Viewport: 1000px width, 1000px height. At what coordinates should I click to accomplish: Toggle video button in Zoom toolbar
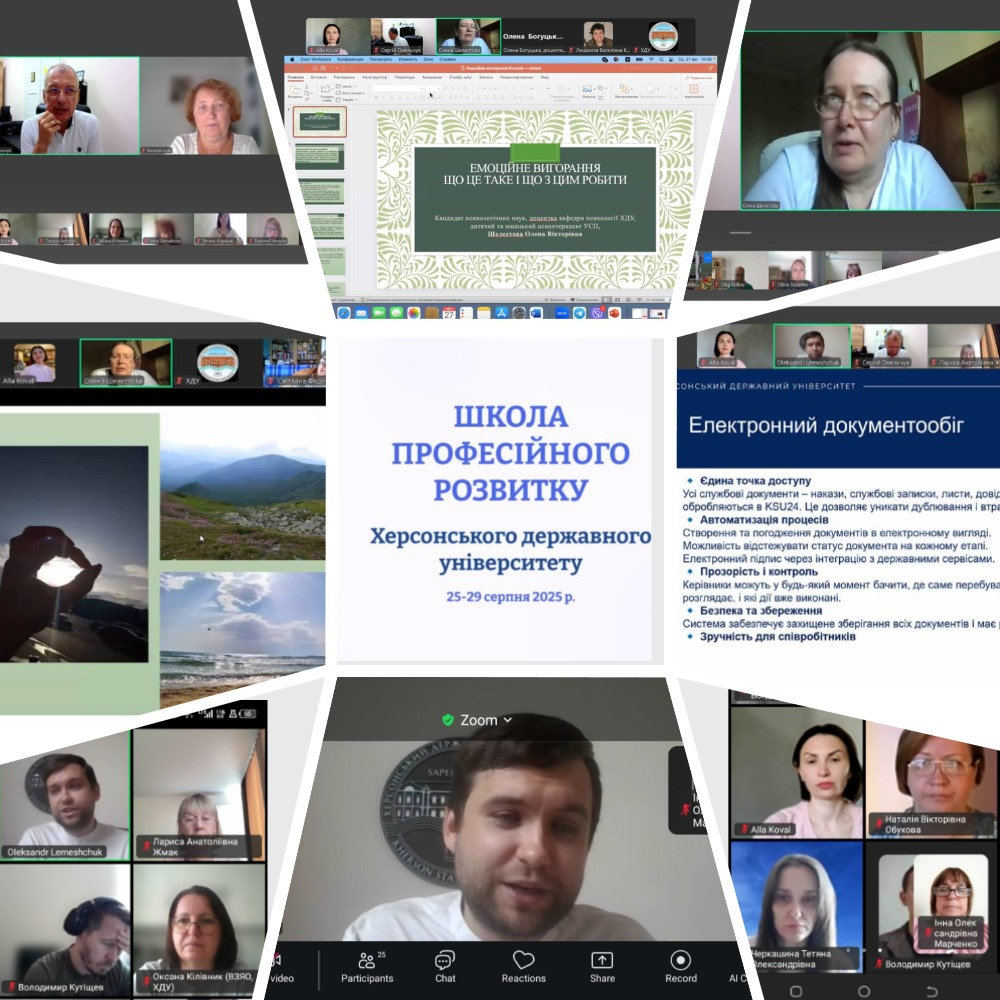coord(281,967)
